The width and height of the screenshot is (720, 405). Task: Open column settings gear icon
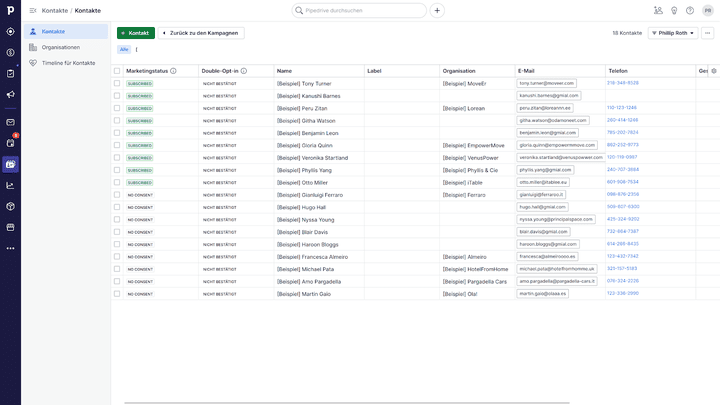(x=714, y=71)
